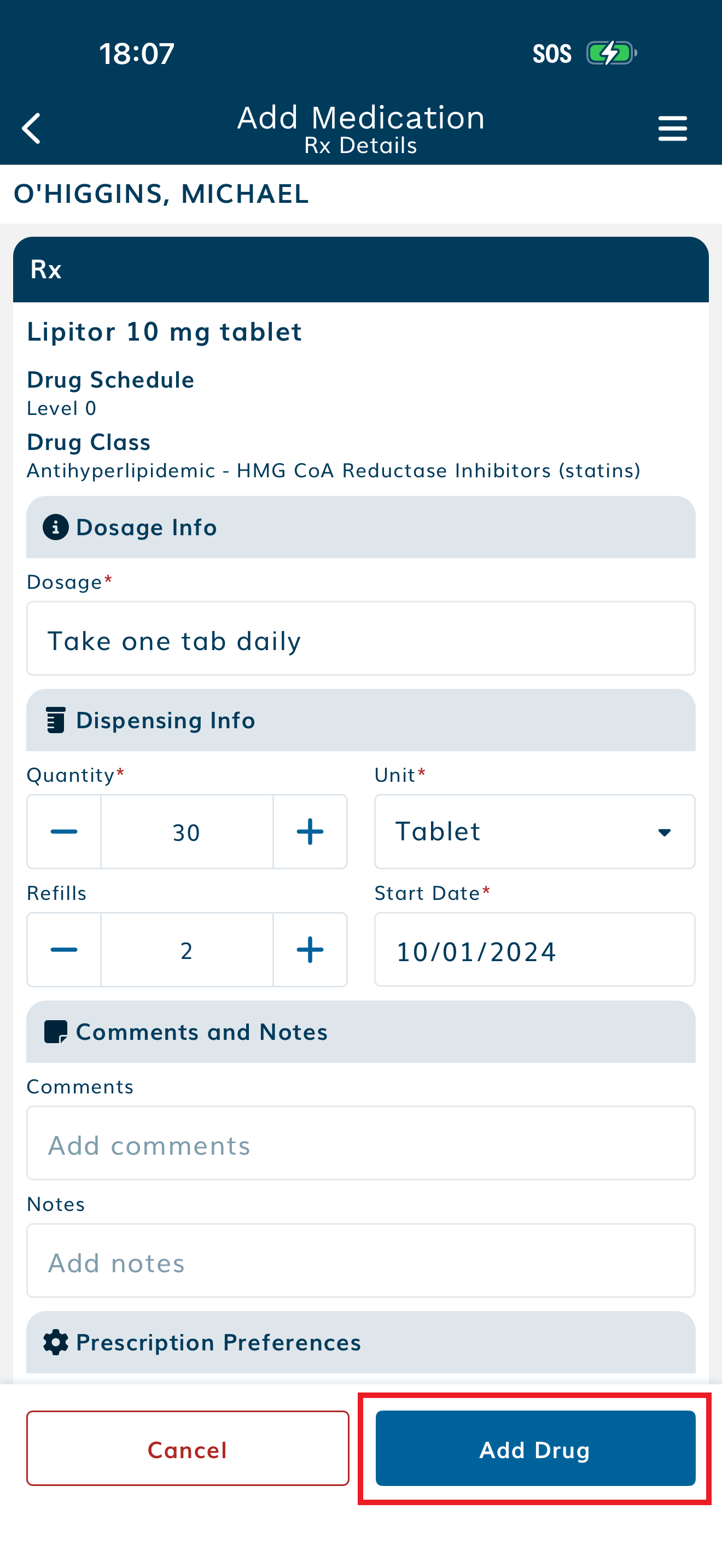Tap the battery charging icon in status bar
722x1568 pixels.
tap(611, 53)
